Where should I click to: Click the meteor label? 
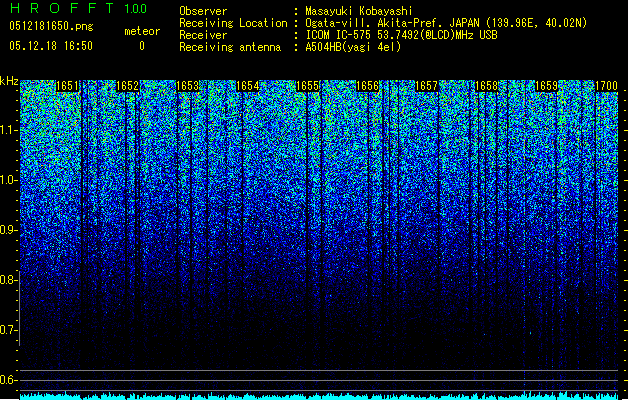click(x=142, y=31)
